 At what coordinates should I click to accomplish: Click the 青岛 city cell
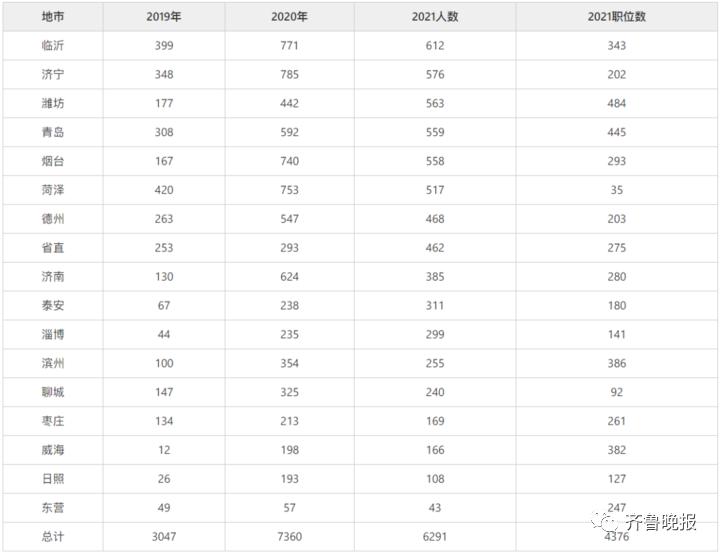[x=53, y=132]
